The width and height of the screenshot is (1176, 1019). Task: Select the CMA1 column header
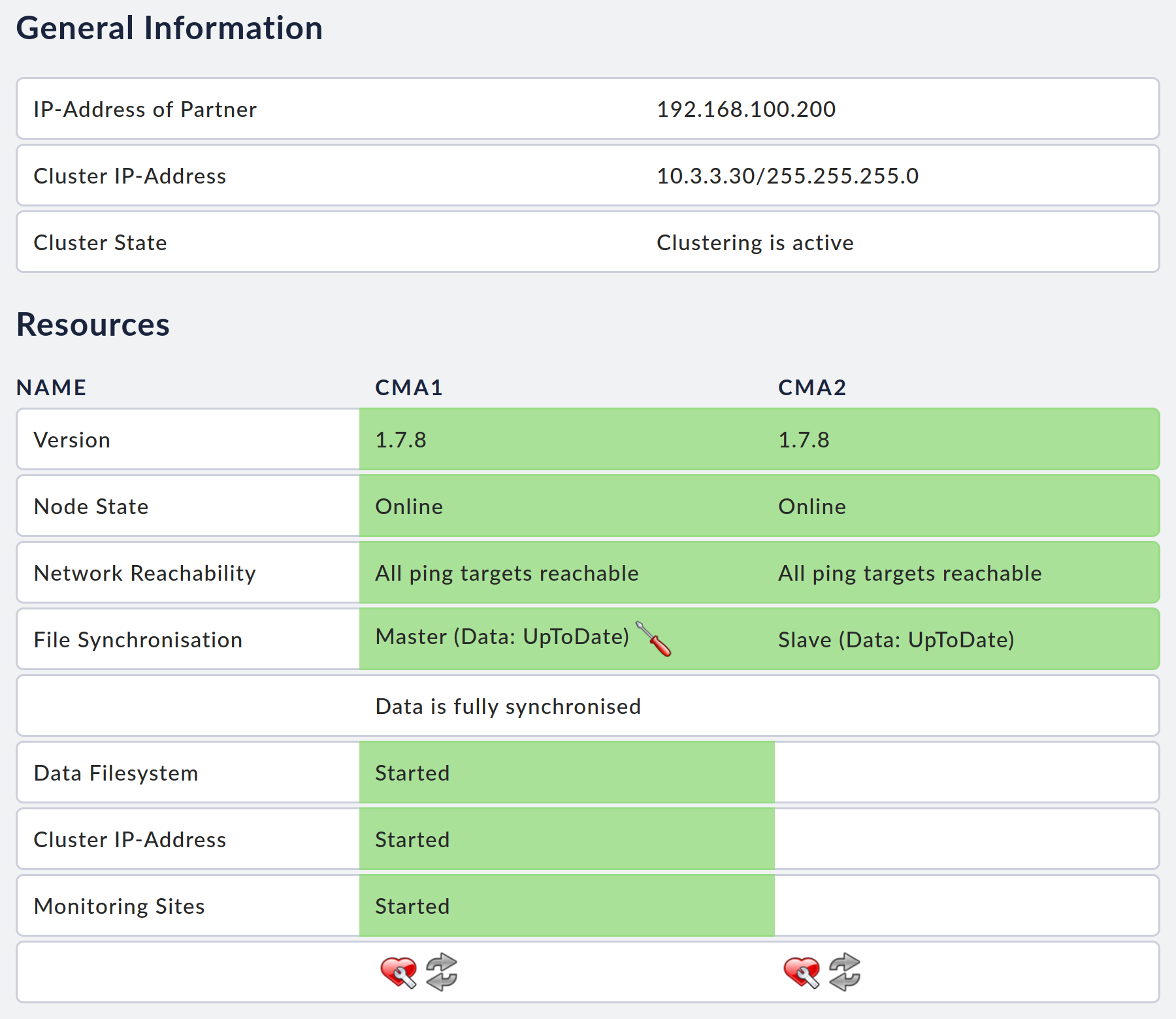coord(408,387)
